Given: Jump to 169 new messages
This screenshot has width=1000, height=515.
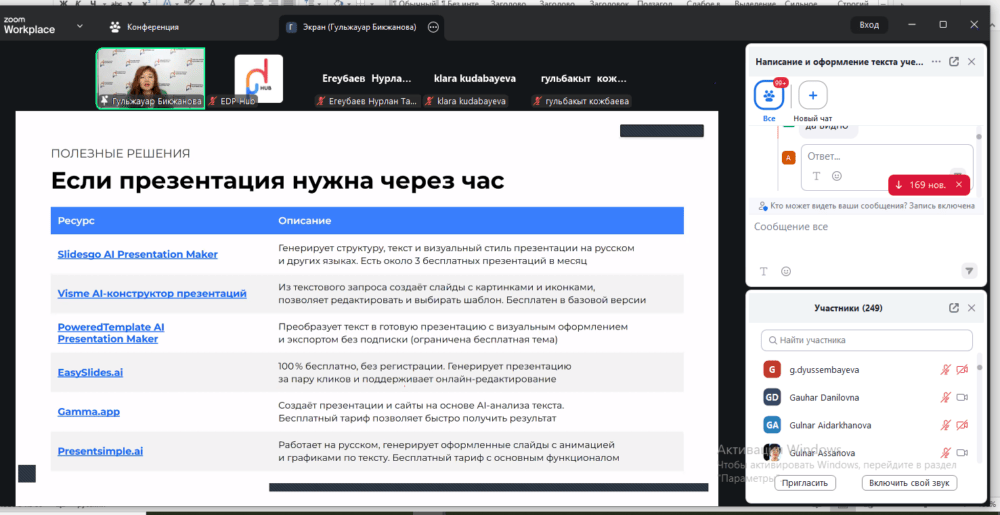Looking at the screenshot, I should 920,185.
